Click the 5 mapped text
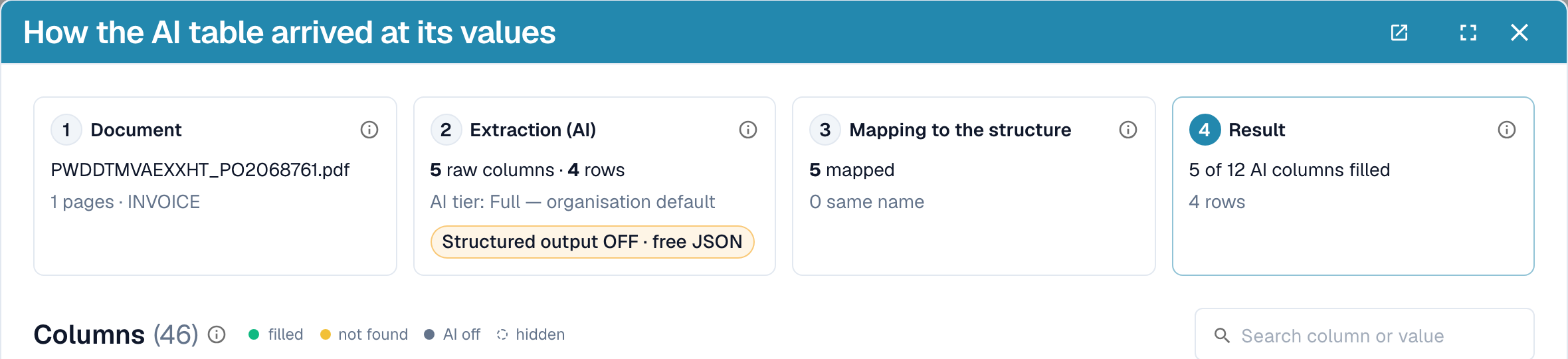The height and width of the screenshot is (359, 1568). [x=852, y=170]
